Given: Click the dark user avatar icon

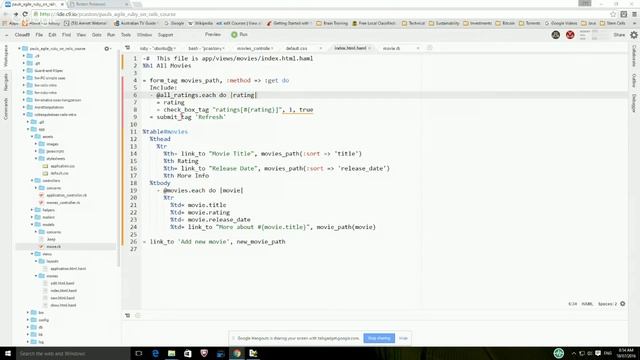Looking at the screenshot, I should [x=556, y=35].
